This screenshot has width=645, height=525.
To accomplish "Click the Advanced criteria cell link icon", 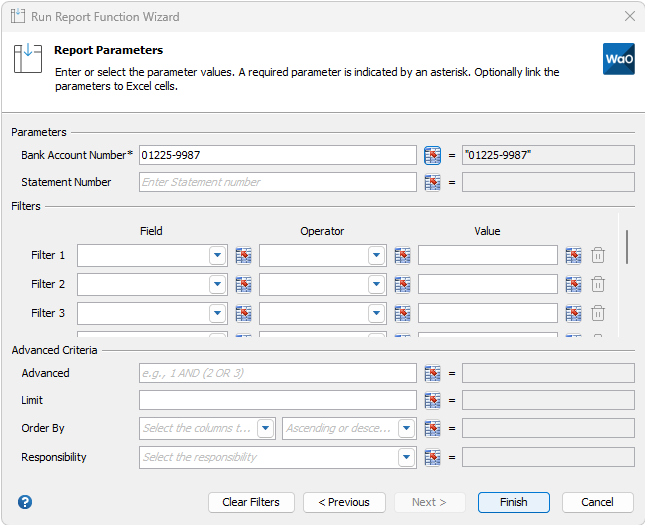I will (x=432, y=373).
